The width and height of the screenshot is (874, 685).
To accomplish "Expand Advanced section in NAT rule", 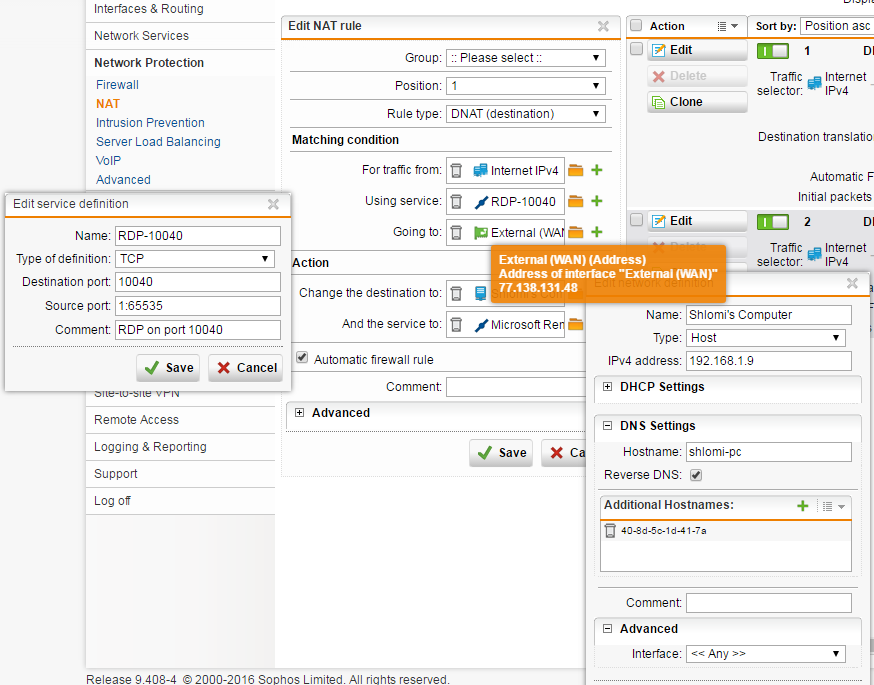I will (300, 413).
